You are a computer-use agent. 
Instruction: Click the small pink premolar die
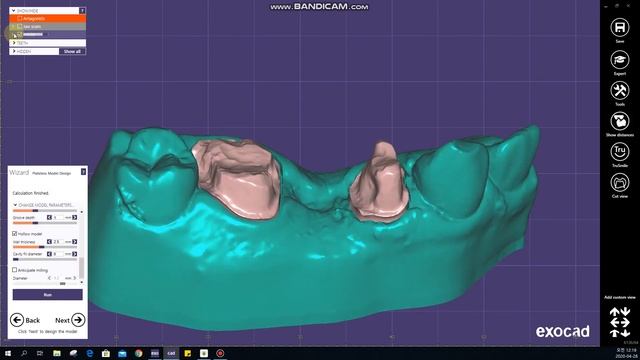click(379, 184)
